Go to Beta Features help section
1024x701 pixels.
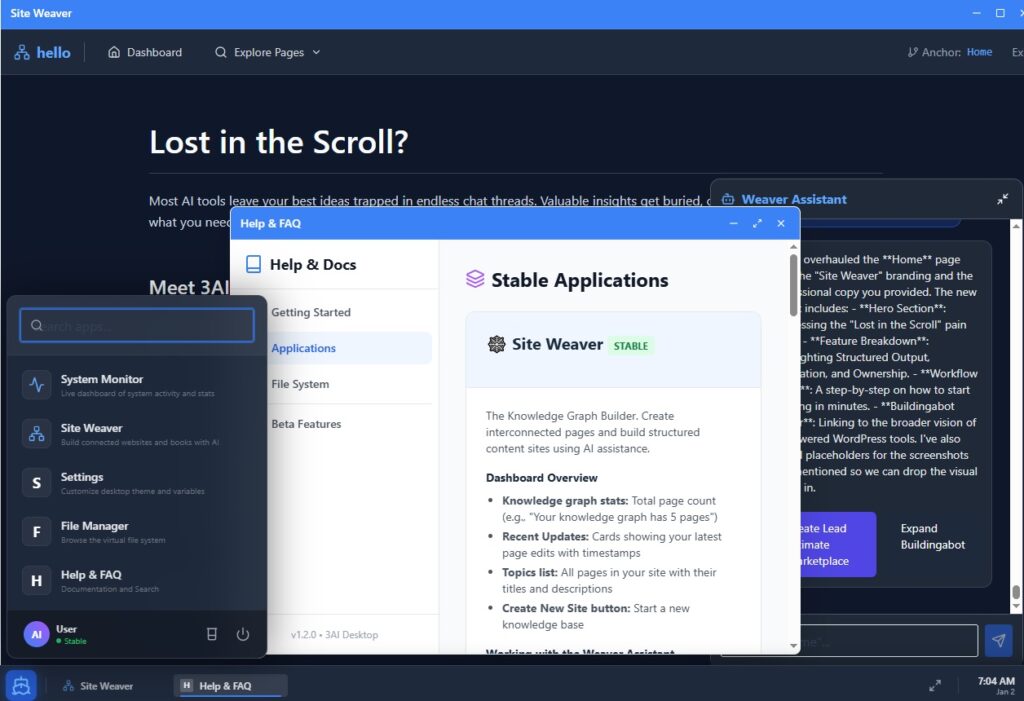click(306, 424)
